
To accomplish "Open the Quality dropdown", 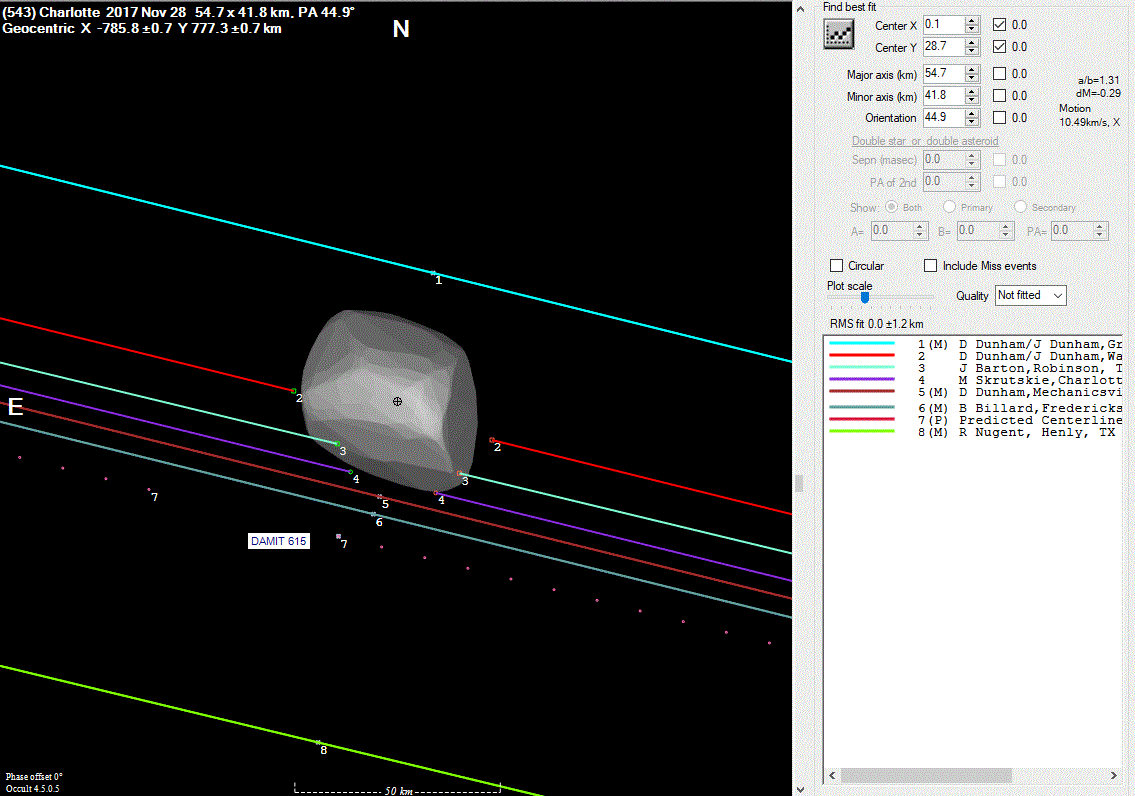I will (x=1030, y=295).
